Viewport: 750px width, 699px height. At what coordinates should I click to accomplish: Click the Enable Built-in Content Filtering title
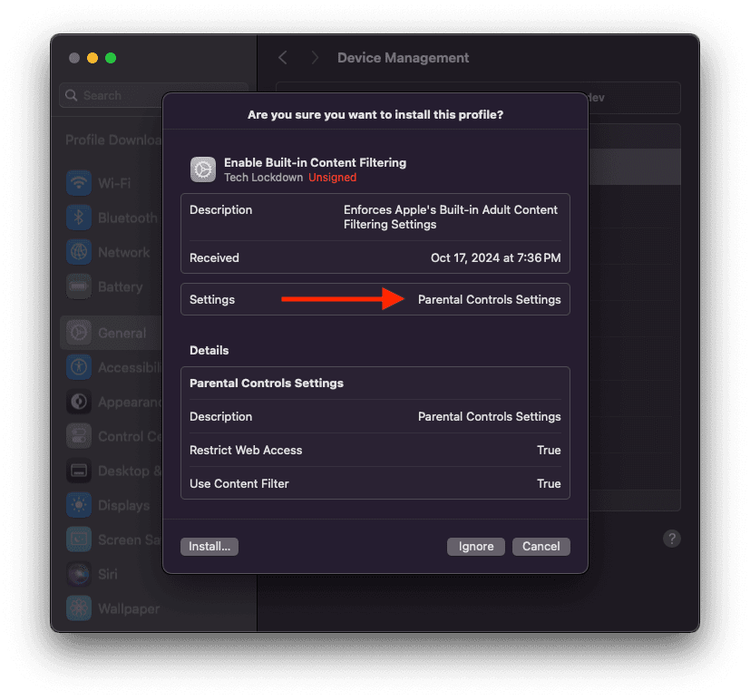coord(315,163)
